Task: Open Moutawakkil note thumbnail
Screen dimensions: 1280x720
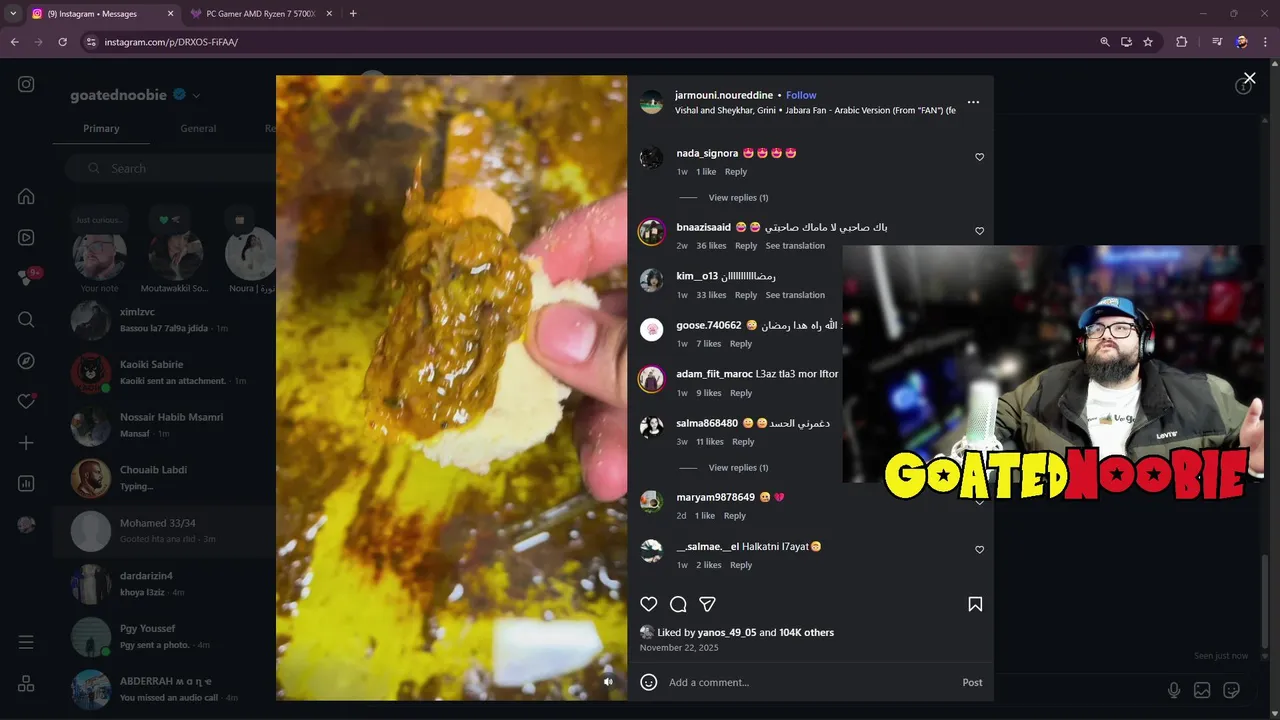Action: coord(175,254)
